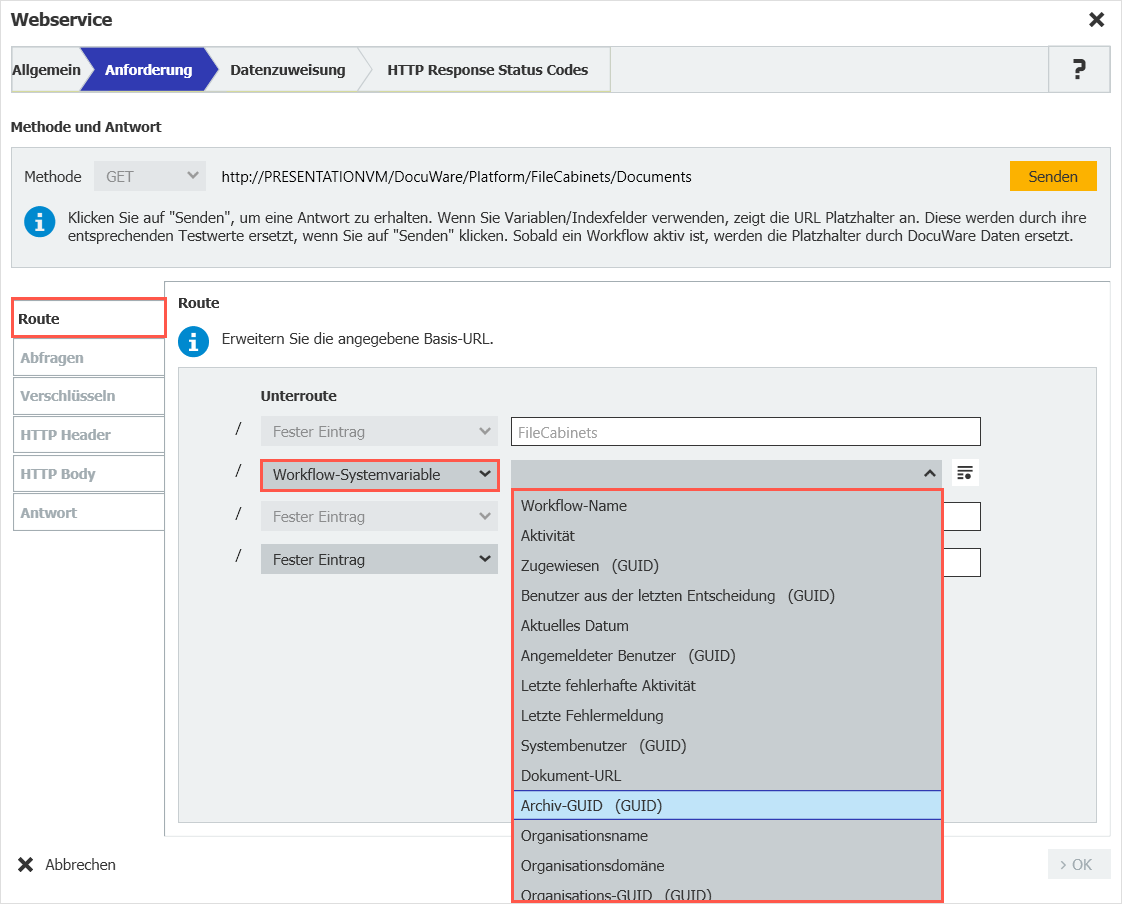The width and height of the screenshot is (1122, 904).
Task: Open the HTTP Response Status Codes tab
Action: point(487,70)
